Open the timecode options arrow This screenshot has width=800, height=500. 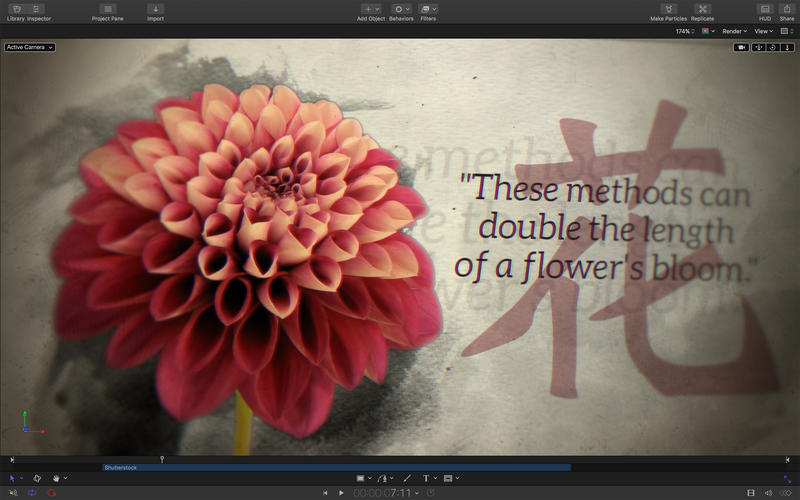pyautogui.click(x=417, y=493)
